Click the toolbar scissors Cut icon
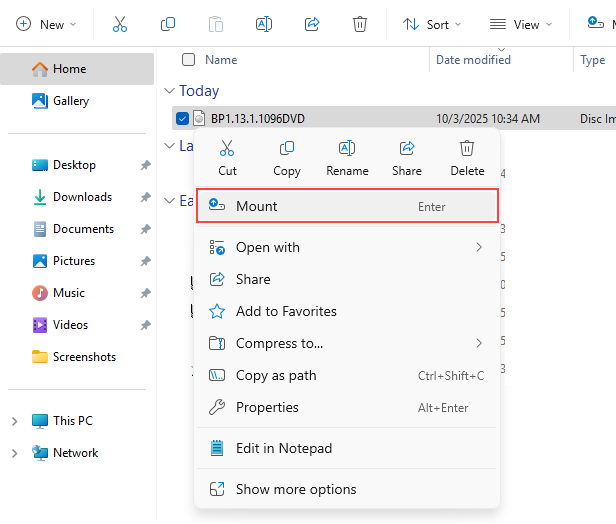Viewport: 616px width, 524px height. [x=120, y=24]
